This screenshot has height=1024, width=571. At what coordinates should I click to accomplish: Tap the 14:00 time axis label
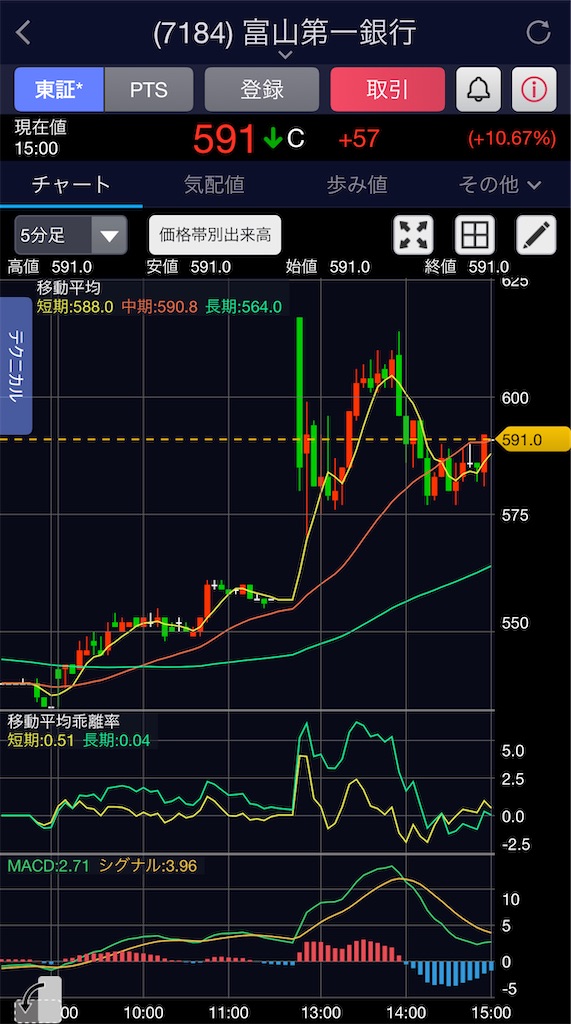(406, 1011)
